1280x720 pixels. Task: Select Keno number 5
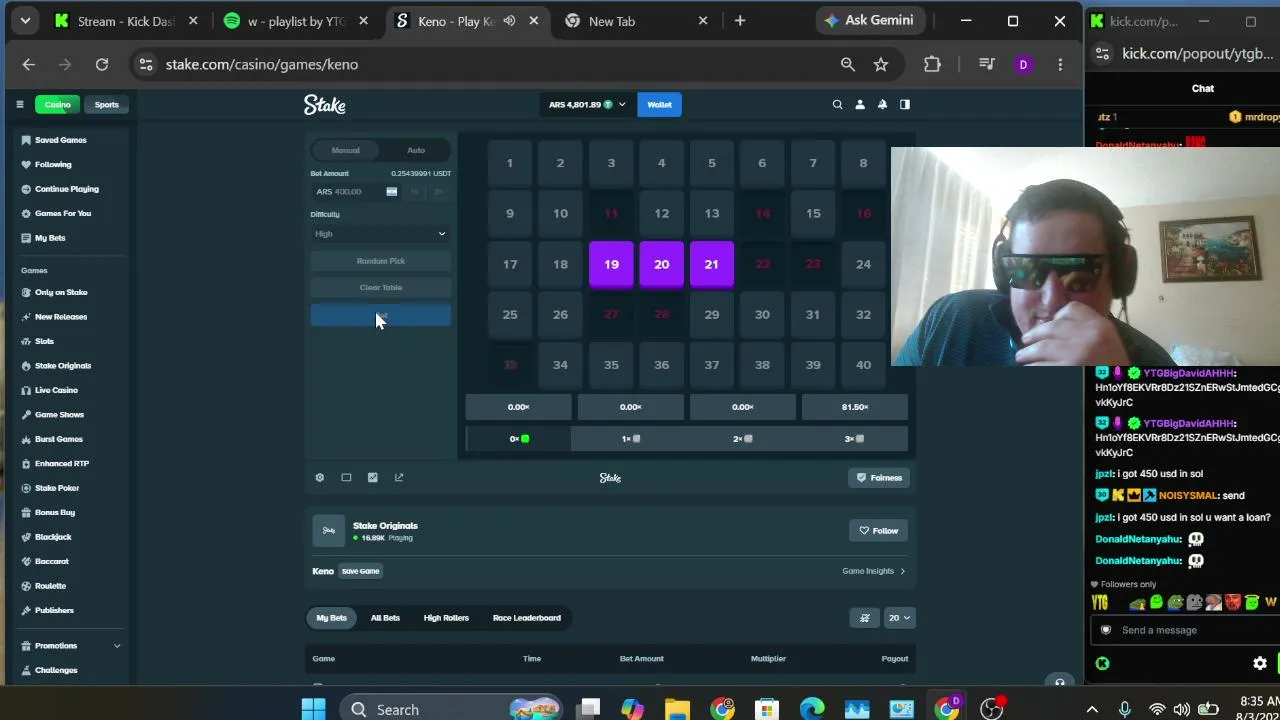point(712,163)
